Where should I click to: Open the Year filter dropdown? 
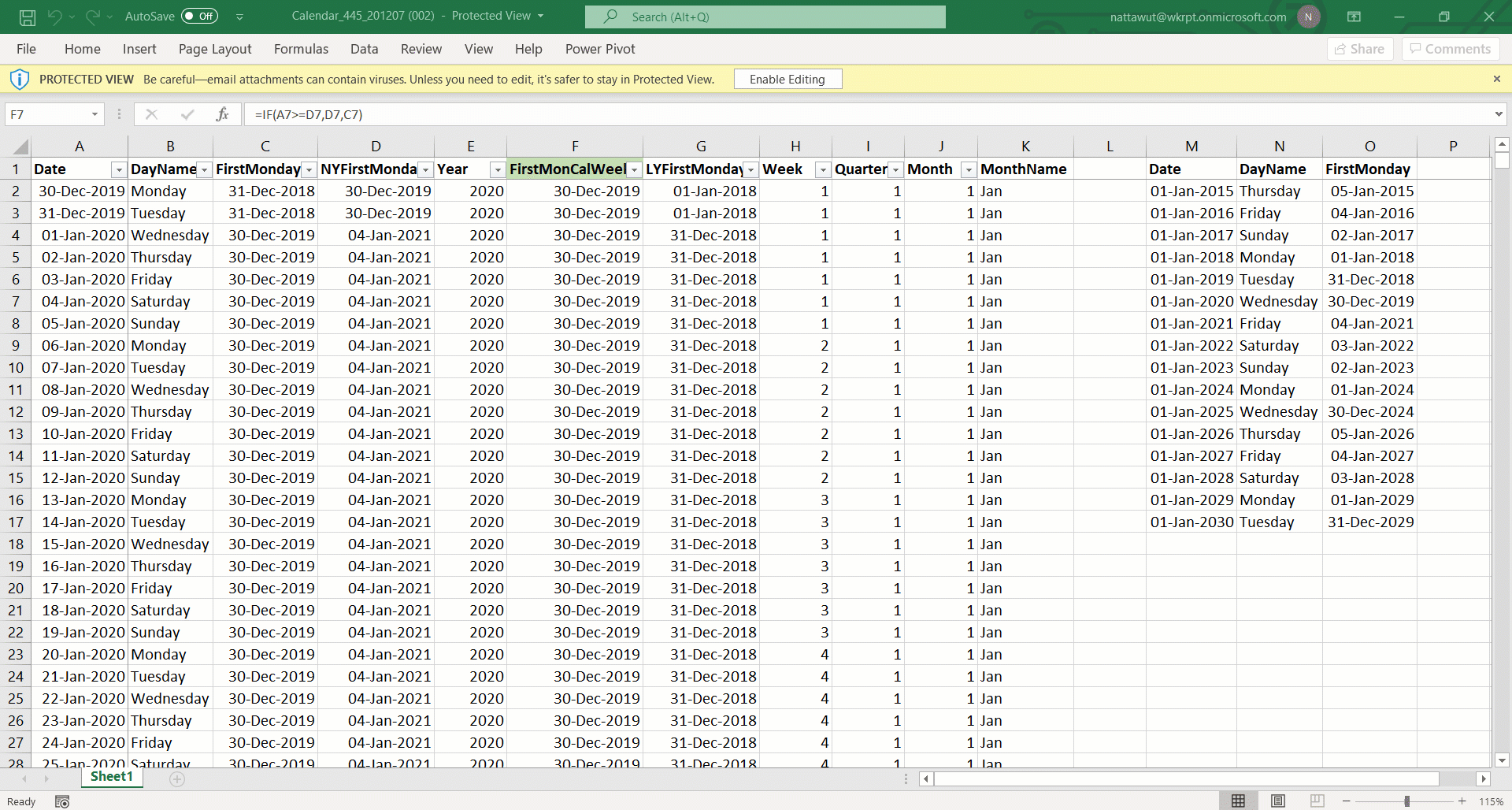[x=497, y=170]
